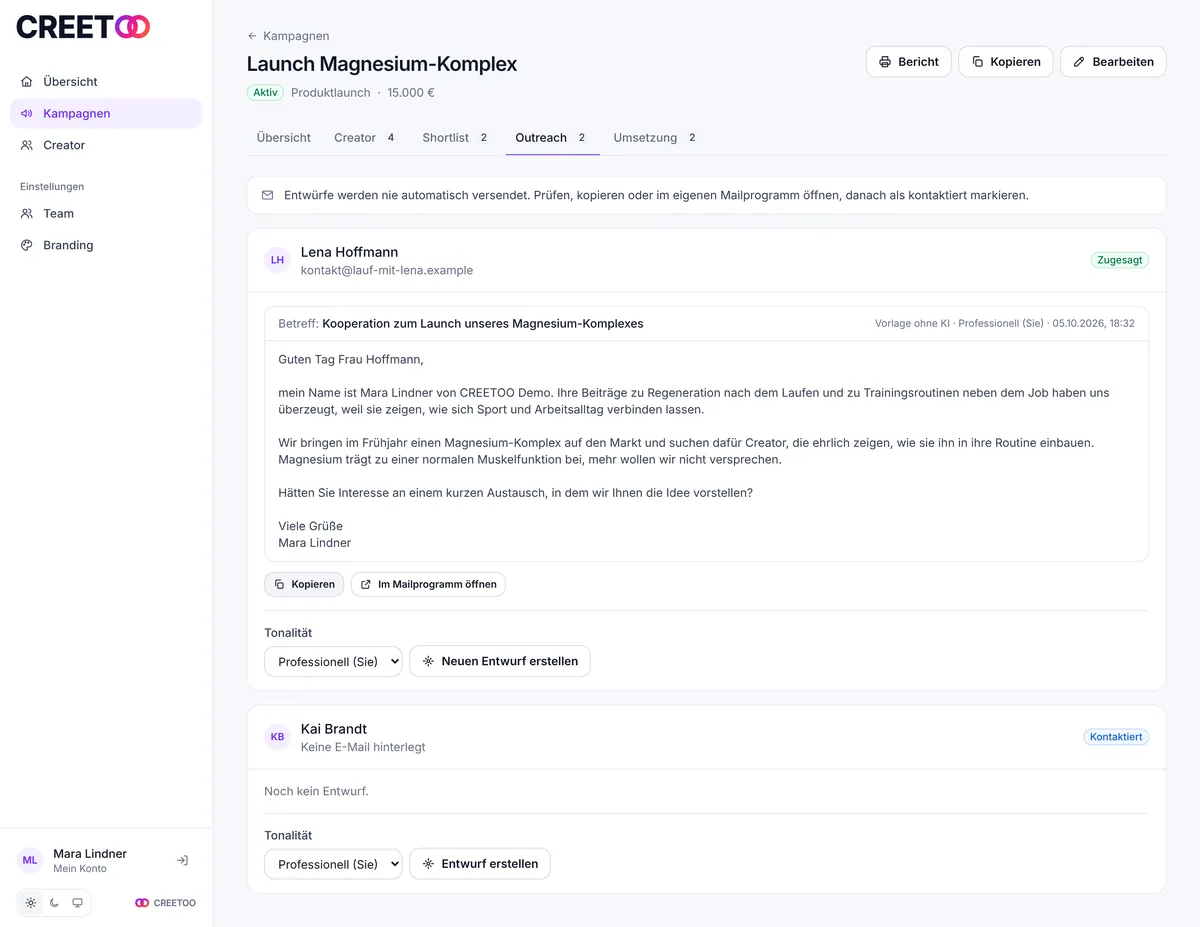Image resolution: width=1200 pixels, height=927 pixels.
Task: Click the text Noch kein Entwurf.
Action: [x=316, y=792]
